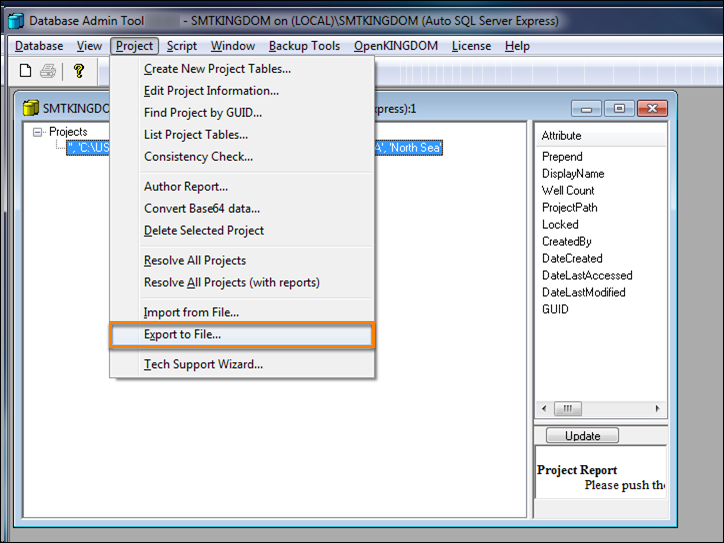Screen dimensions: 724x543
Task: Select the DateLastModified attribute
Action: (x=584, y=292)
